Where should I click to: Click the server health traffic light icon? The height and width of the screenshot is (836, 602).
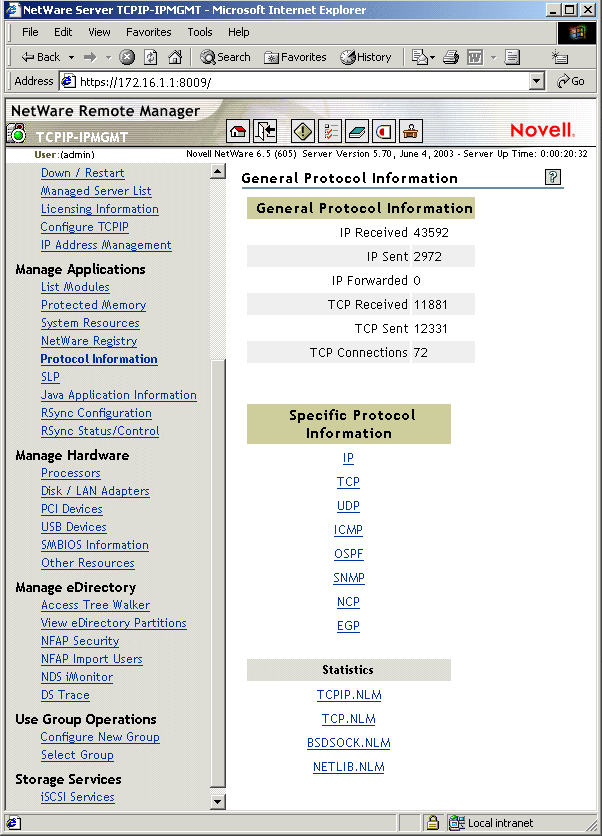(17, 133)
